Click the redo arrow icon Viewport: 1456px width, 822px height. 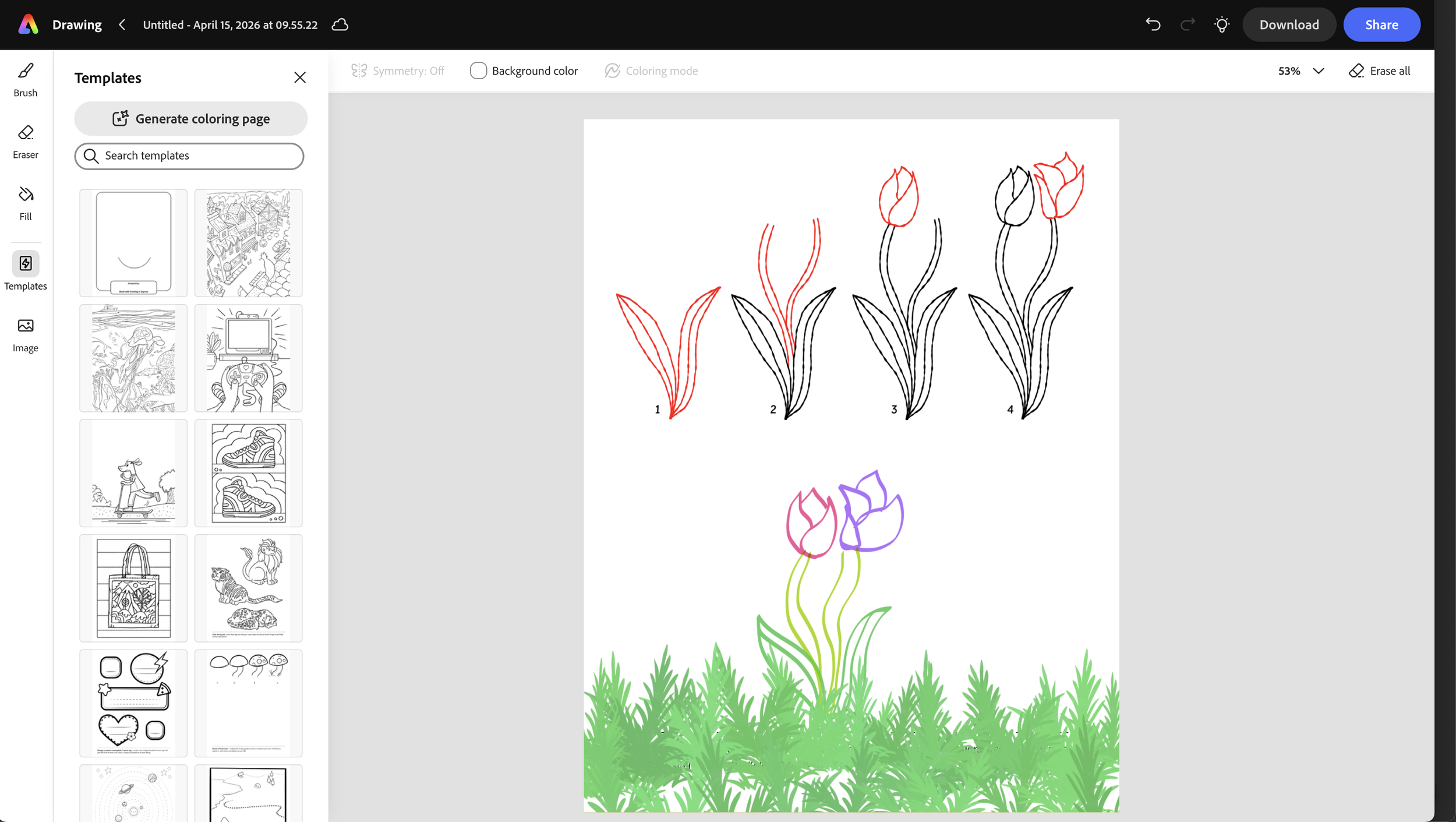coord(1187,24)
